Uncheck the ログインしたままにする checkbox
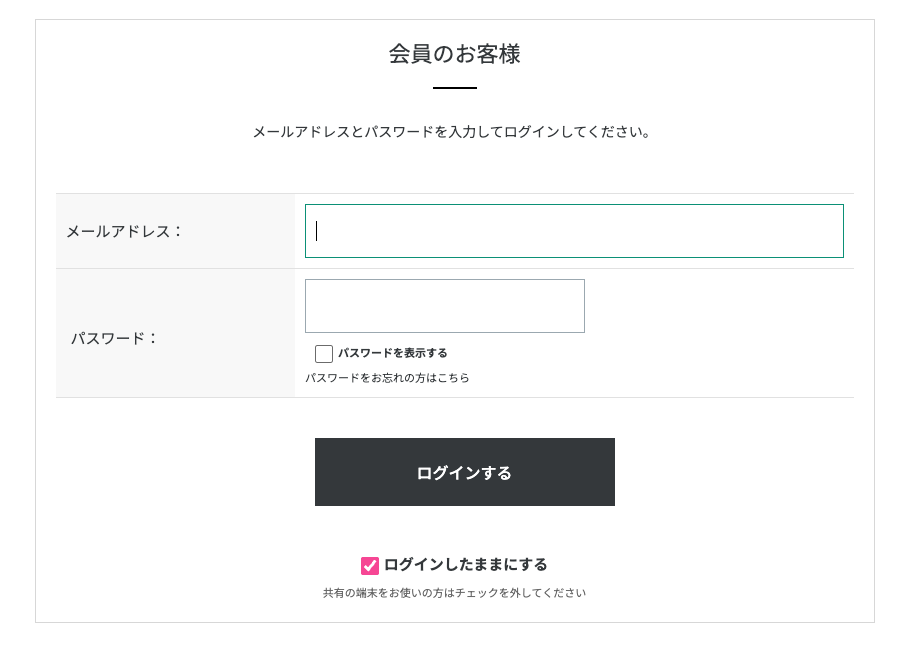The height and width of the screenshot is (647, 905). [x=370, y=566]
